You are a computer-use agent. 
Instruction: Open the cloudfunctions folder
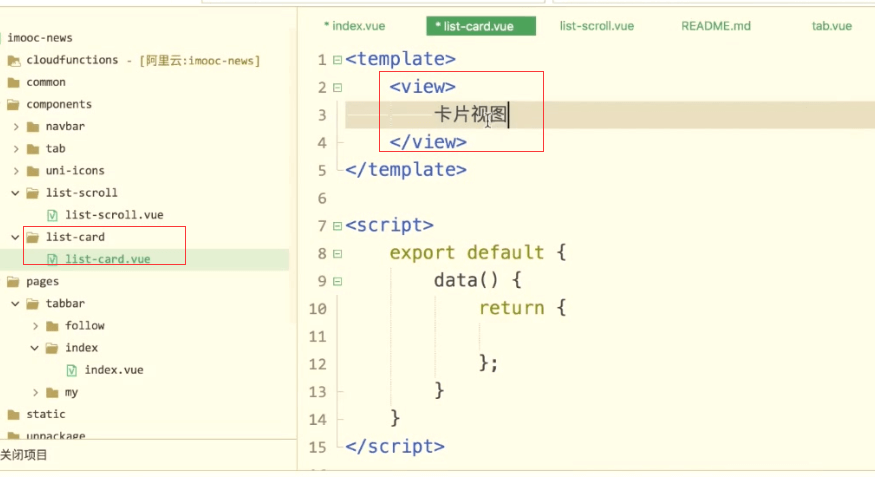coord(72,60)
